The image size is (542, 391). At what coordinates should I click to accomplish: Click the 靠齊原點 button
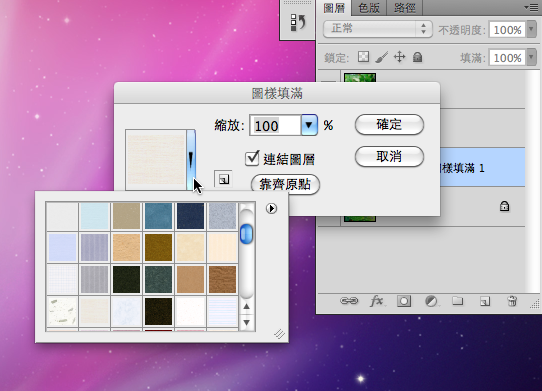pyautogui.click(x=285, y=184)
